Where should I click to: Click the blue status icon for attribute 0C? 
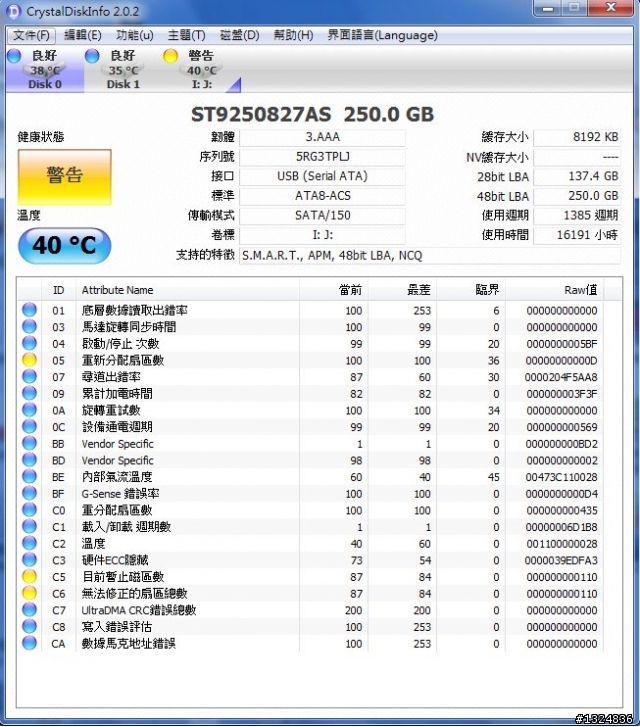coord(29,427)
